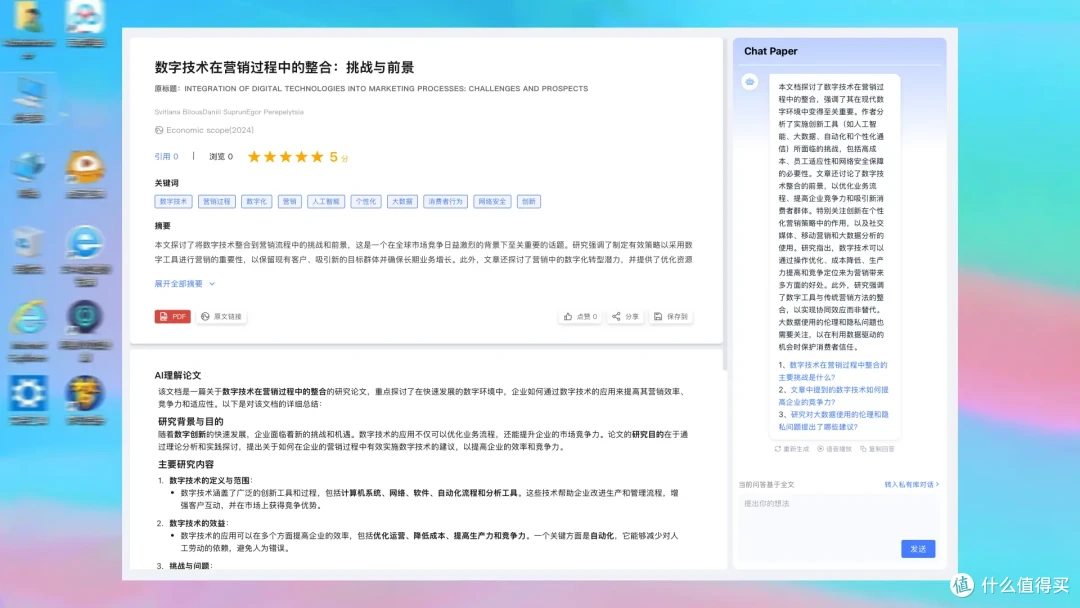Click the 浏览 0 views count
Image resolution: width=1080 pixels, height=608 pixels.
point(221,157)
